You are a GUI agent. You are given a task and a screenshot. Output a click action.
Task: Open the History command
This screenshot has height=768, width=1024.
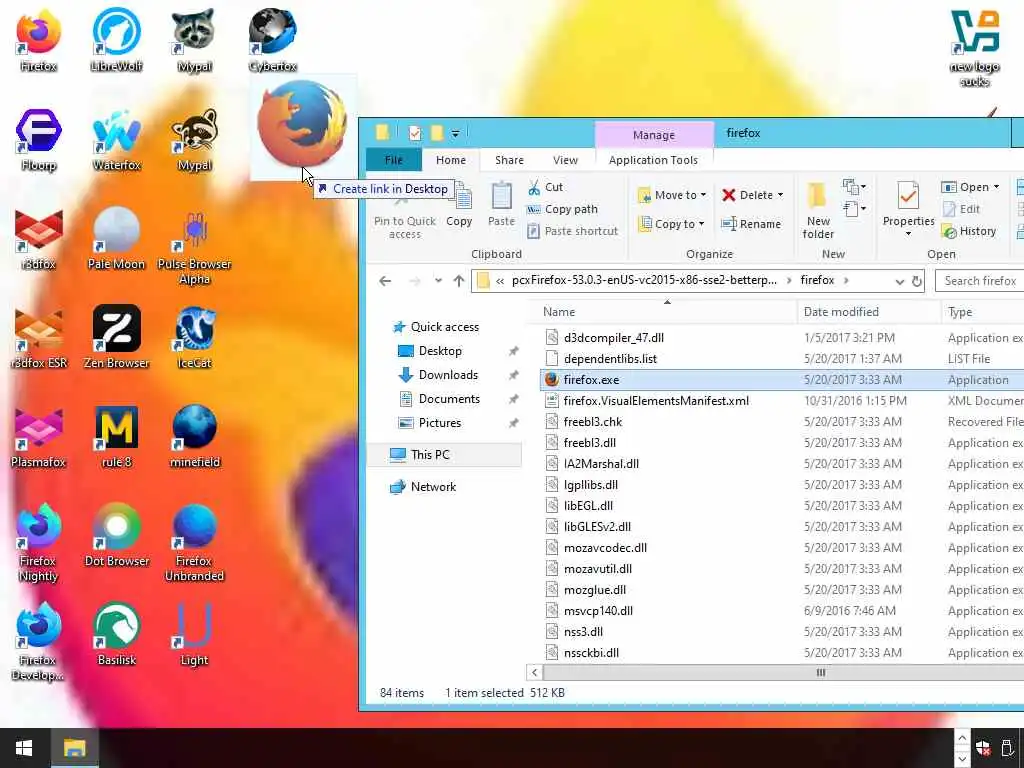[969, 231]
